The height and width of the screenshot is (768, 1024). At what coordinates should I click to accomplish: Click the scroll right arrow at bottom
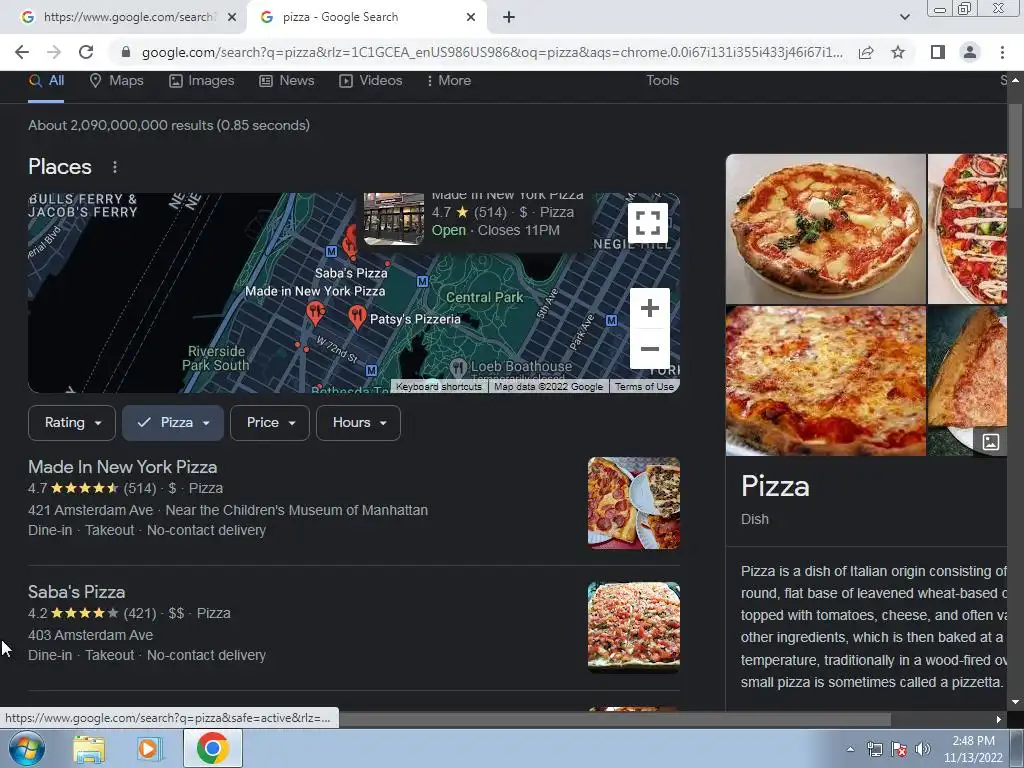[999, 720]
